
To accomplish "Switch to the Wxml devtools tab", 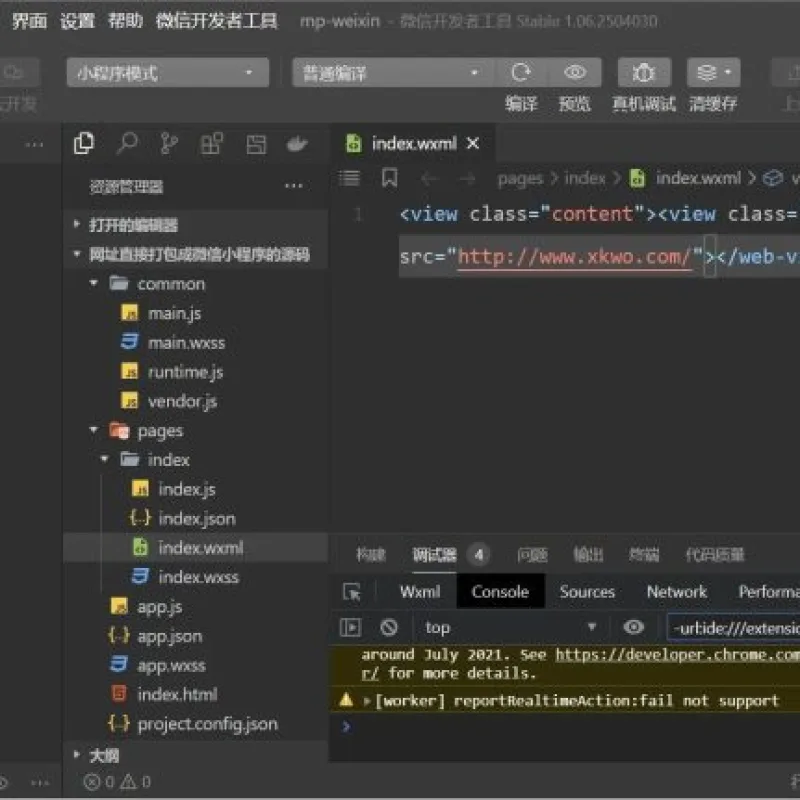I will (420, 592).
